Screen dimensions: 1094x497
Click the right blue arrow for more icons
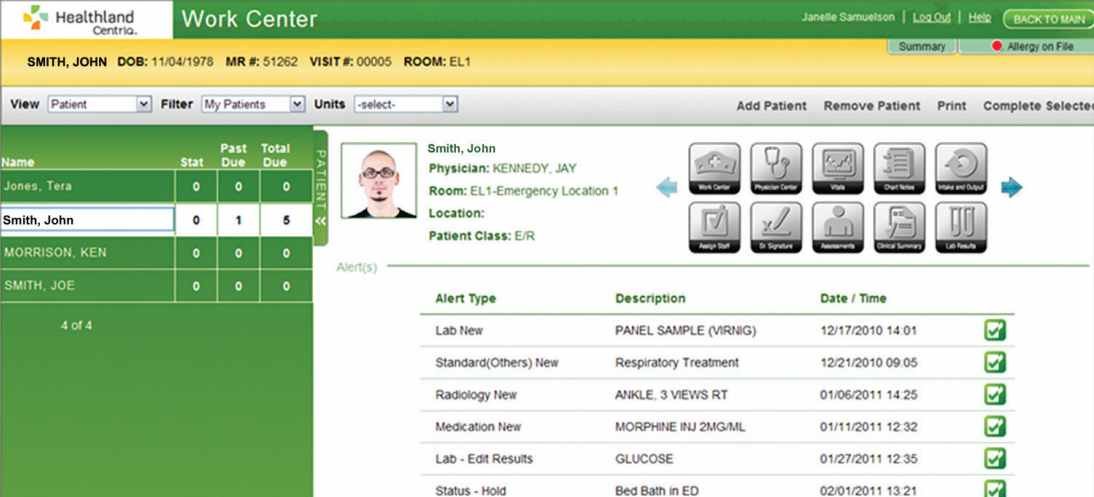pos(1012,187)
